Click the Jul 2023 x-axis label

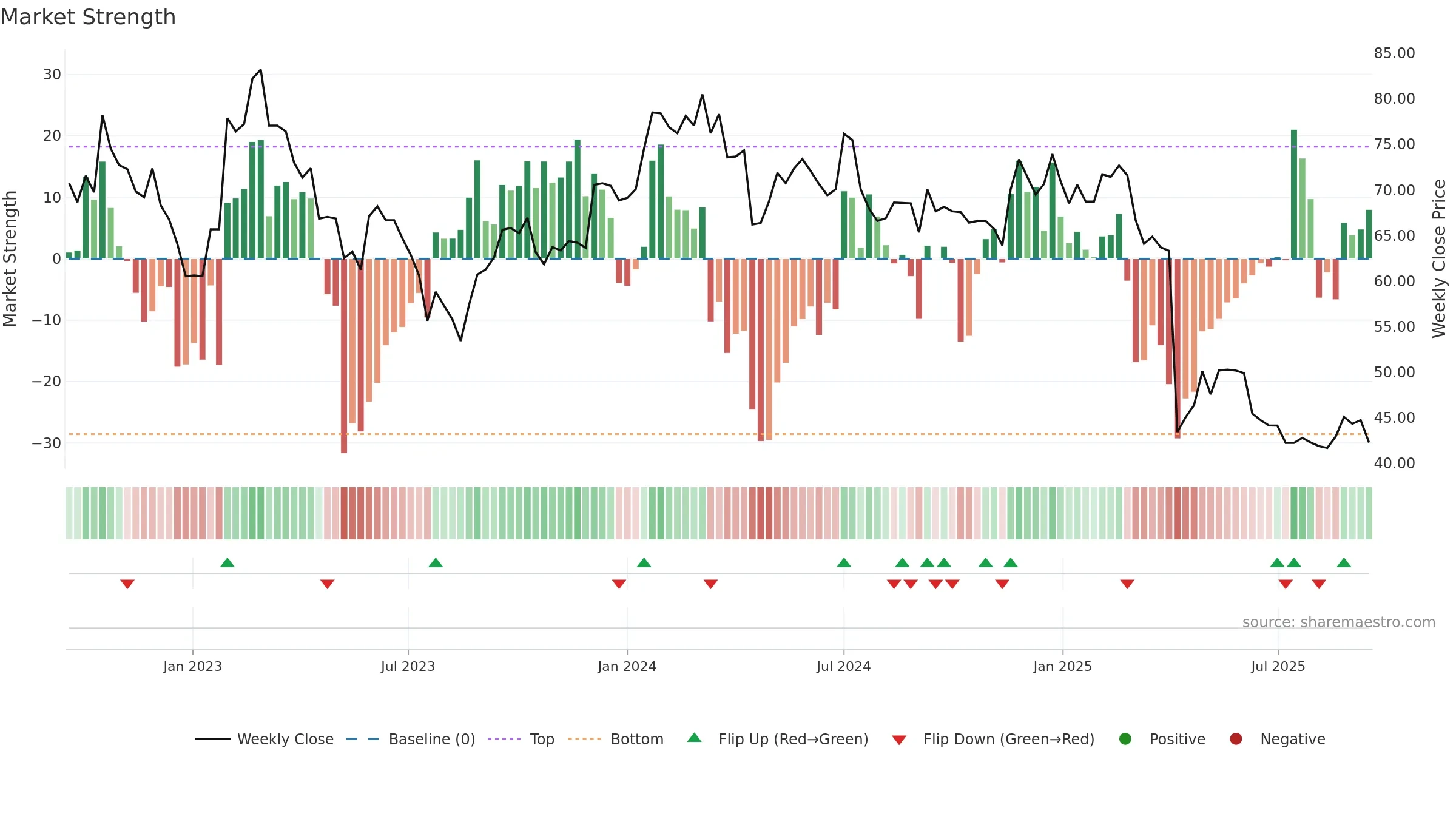pyautogui.click(x=408, y=666)
